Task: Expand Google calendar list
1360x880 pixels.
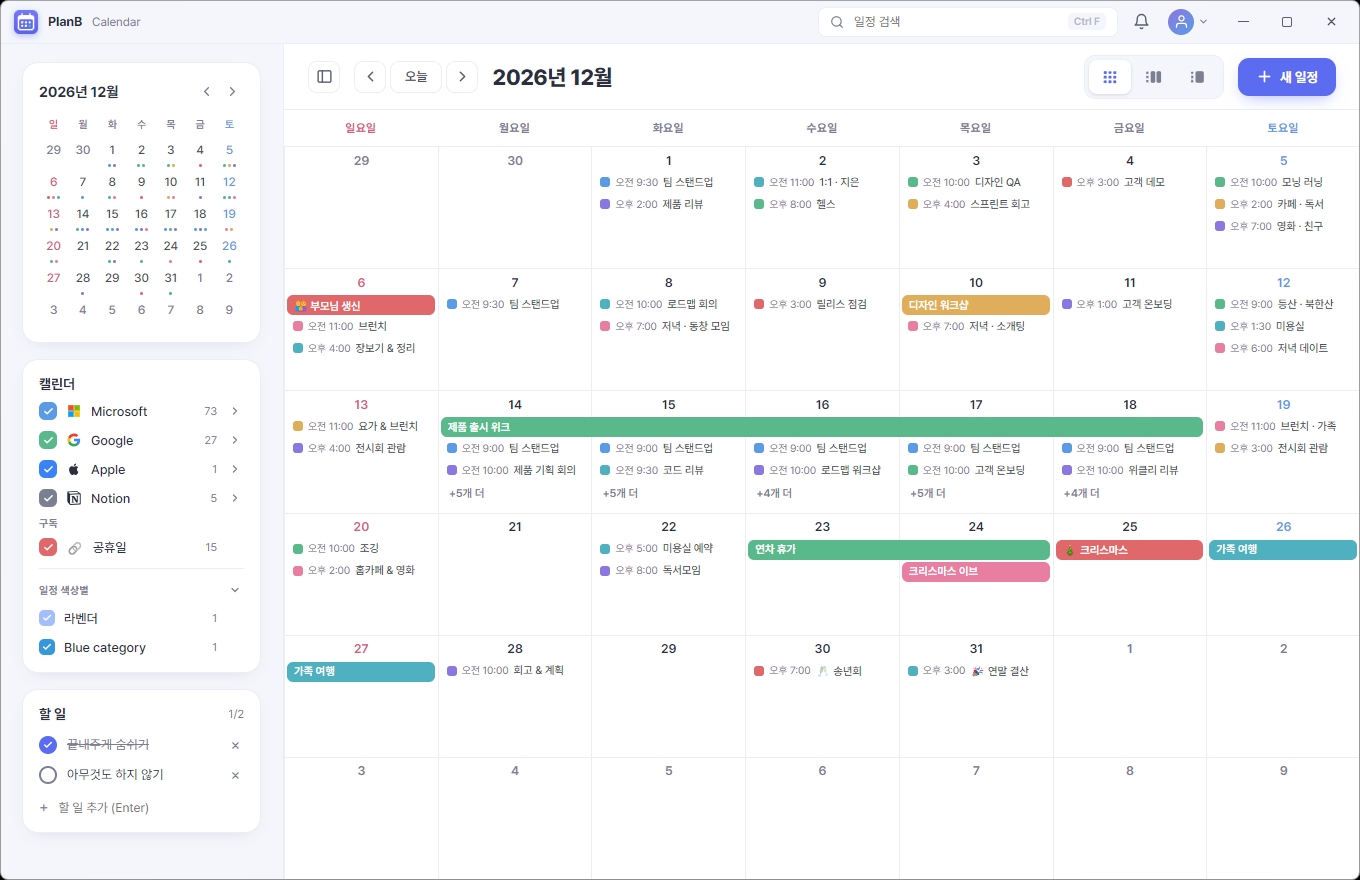Action: [x=235, y=440]
